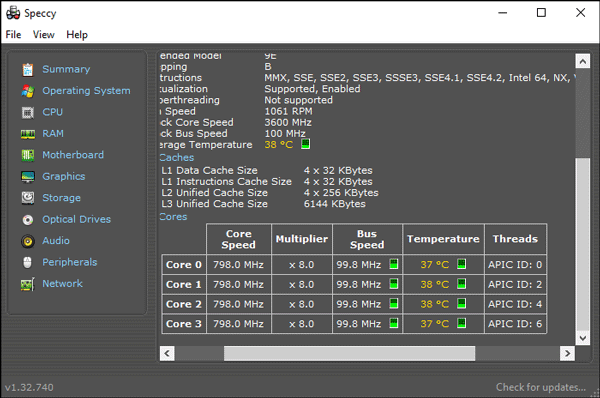Click the Bus Speed column header

click(367, 239)
